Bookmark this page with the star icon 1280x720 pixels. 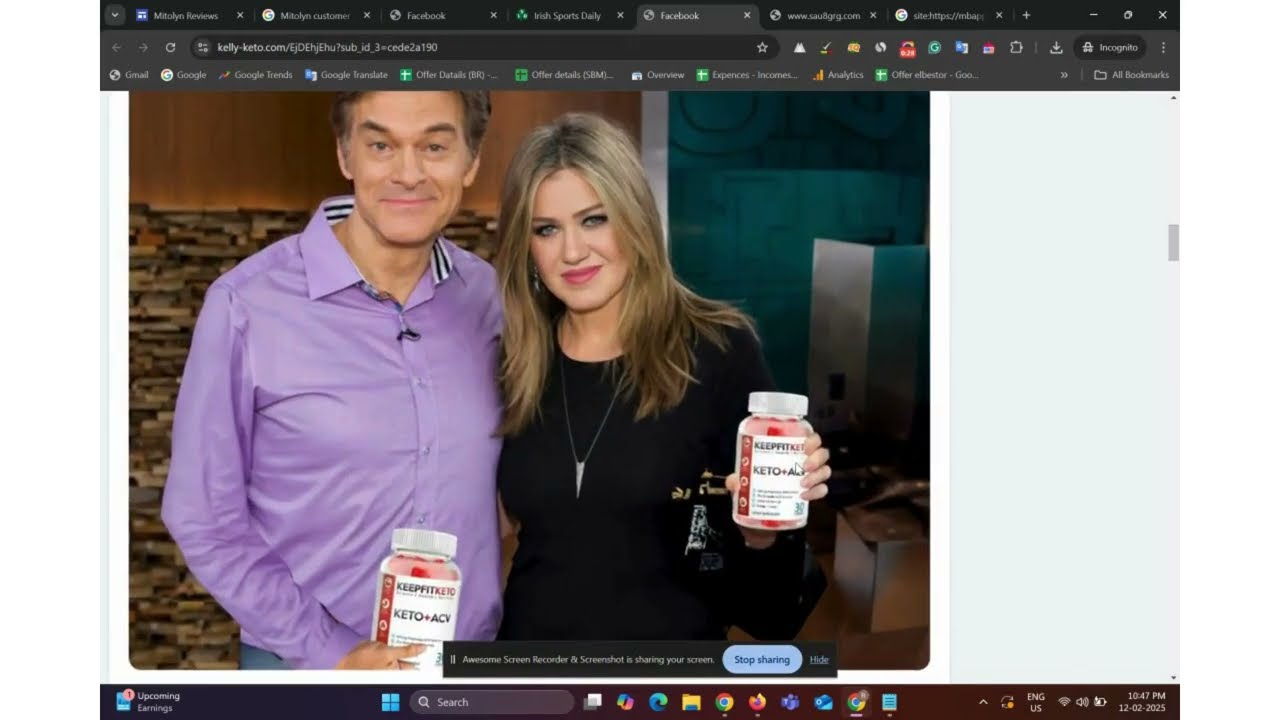tap(762, 47)
